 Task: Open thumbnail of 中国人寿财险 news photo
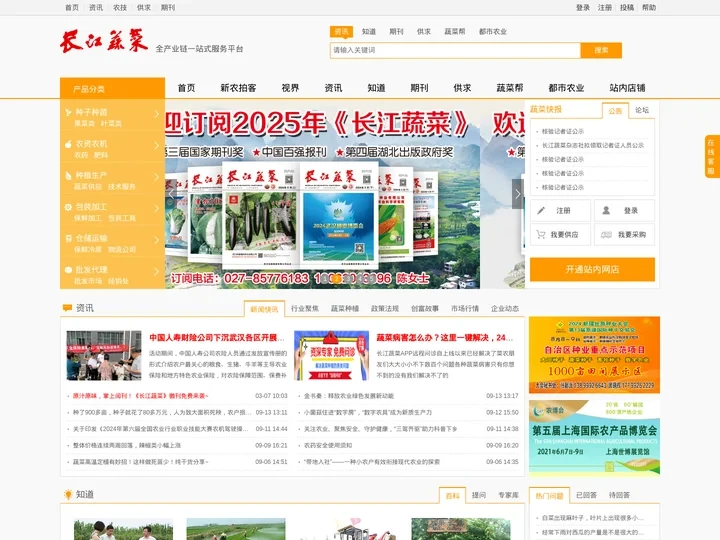[104, 355]
